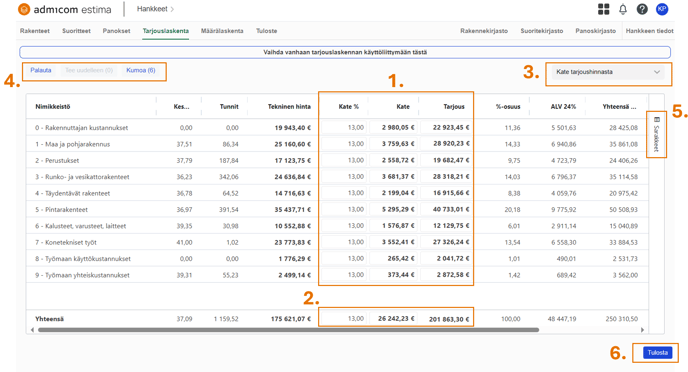Edit total Kate % in Yhteensä row
This screenshot has height=372, width=688.
(x=344, y=319)
